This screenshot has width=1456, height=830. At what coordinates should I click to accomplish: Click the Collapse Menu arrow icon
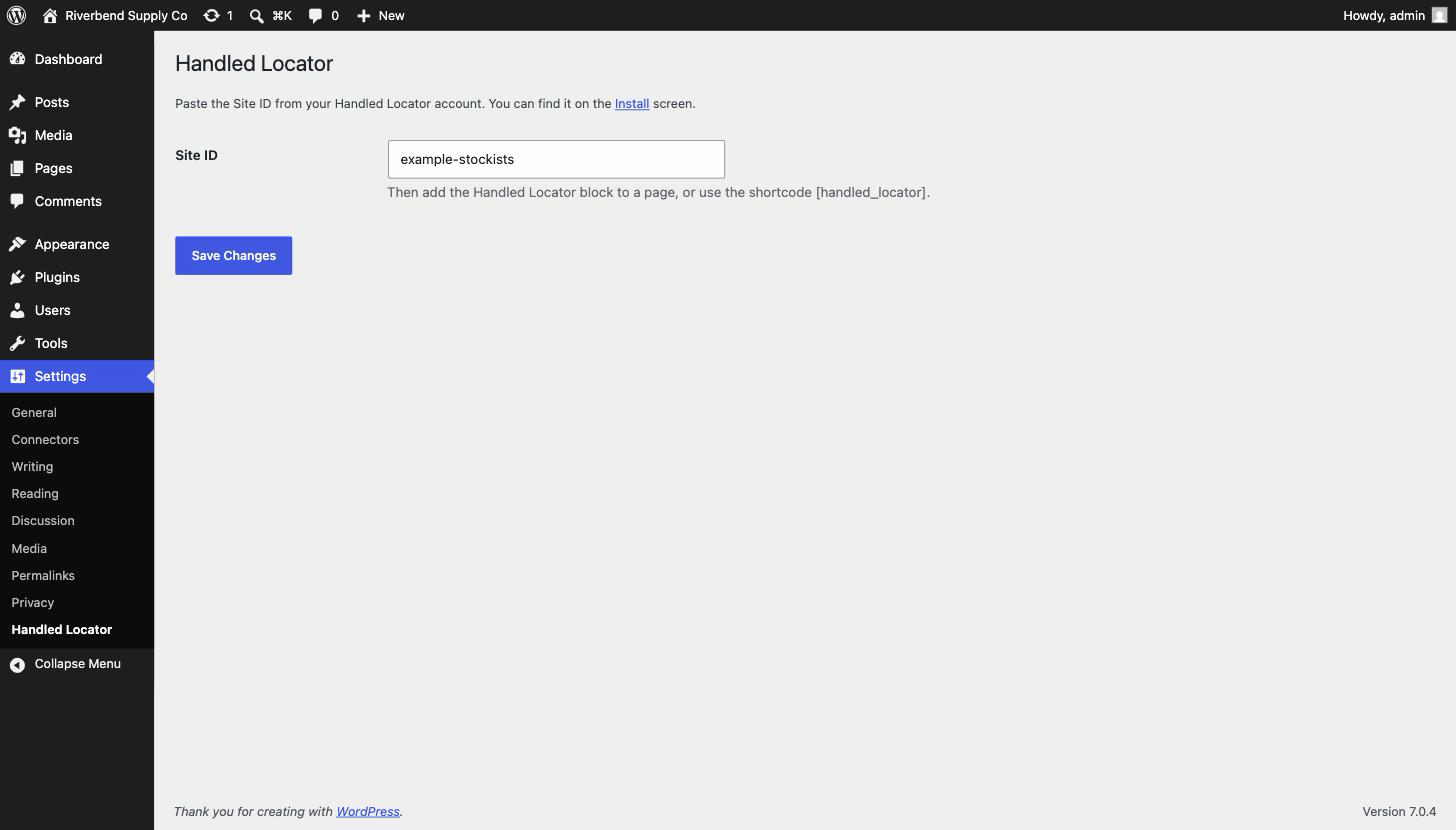click(x=17, y=664)
